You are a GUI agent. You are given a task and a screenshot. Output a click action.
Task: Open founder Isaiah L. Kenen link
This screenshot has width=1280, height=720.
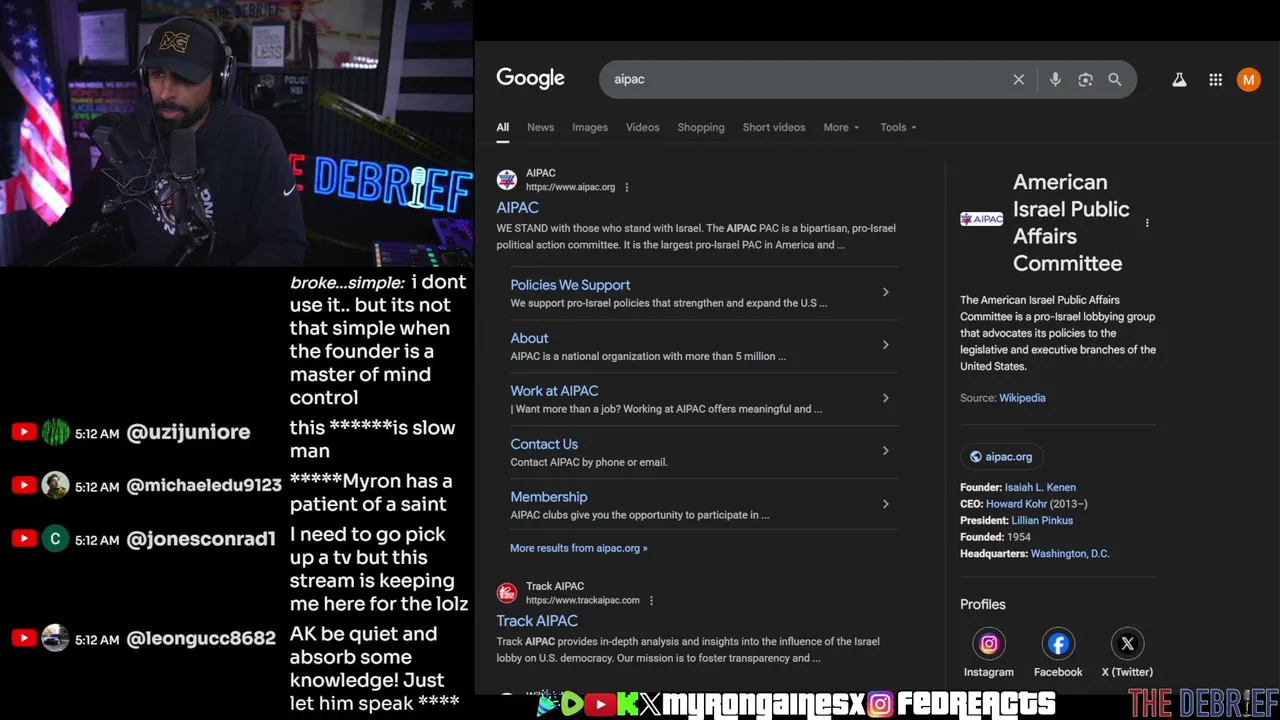click(x=1040, y=487)
